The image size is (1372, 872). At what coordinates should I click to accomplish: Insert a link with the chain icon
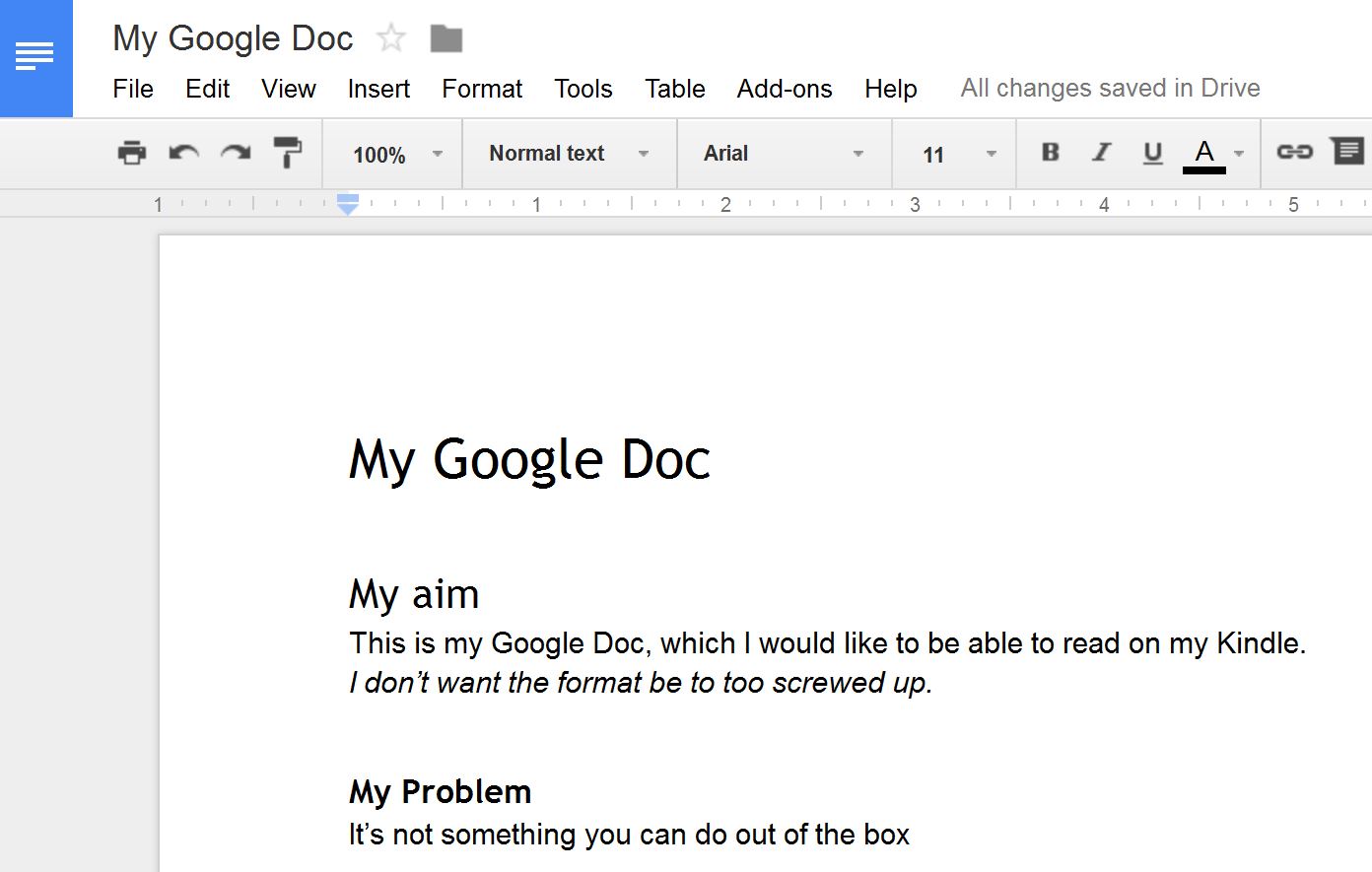1294,152
